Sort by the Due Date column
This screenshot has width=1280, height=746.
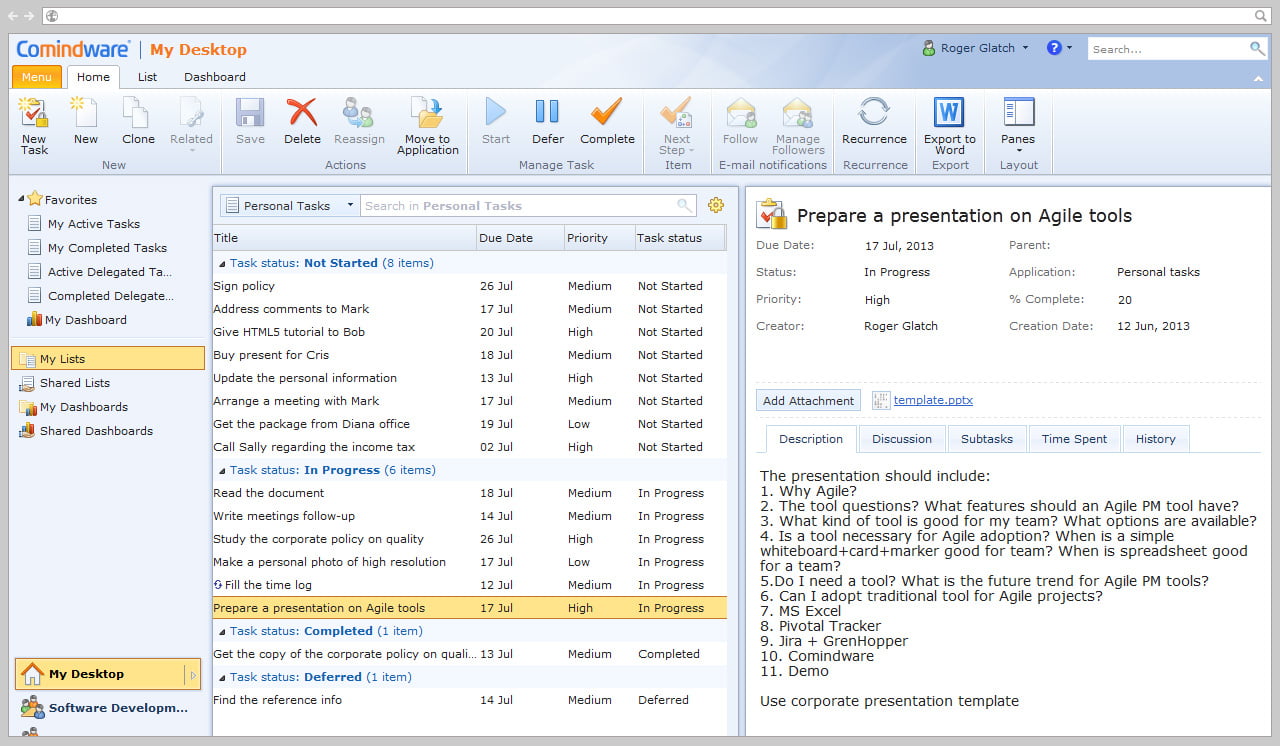pos(520,238)
